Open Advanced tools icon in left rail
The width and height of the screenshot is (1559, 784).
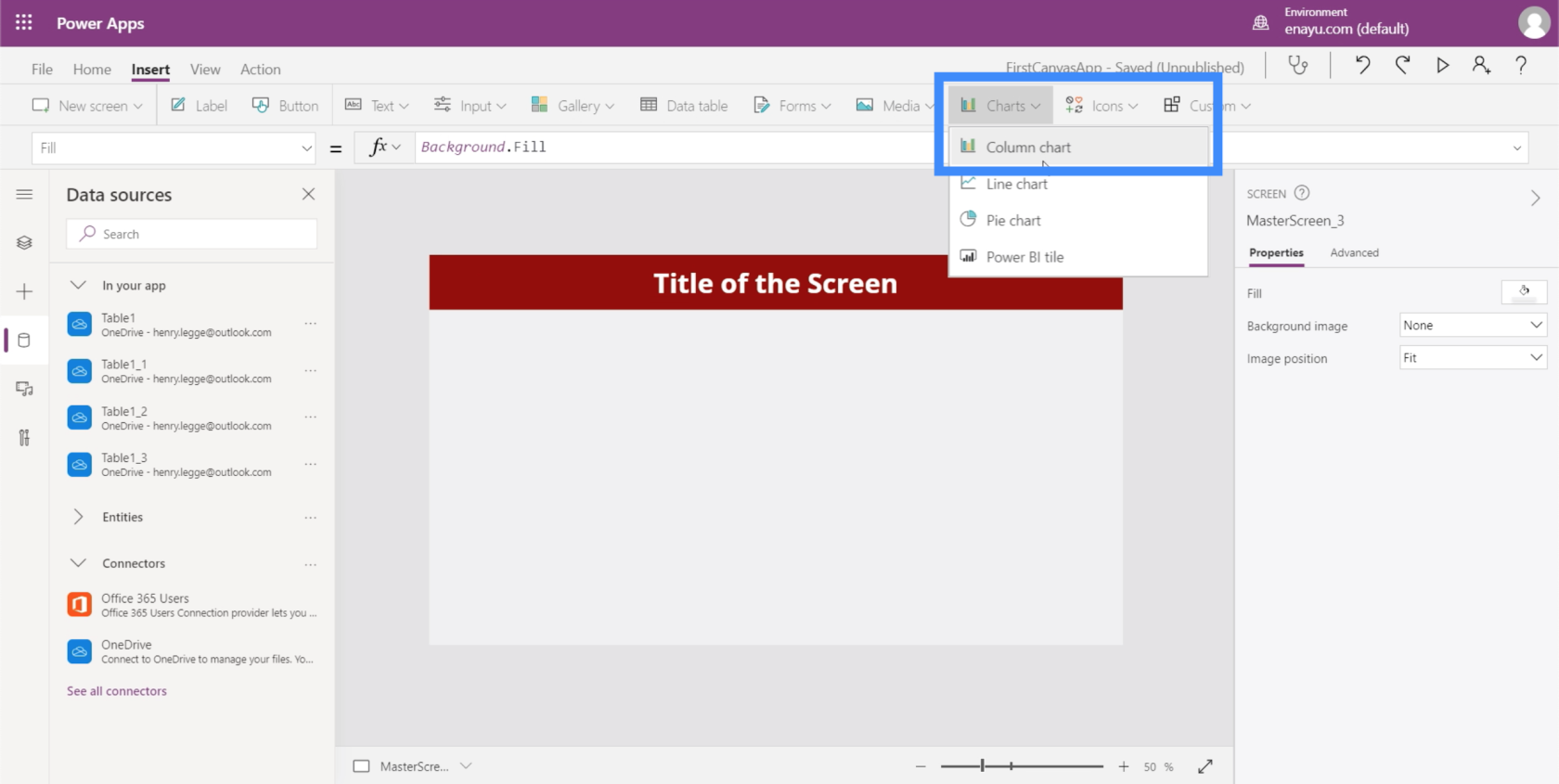coord(25,438)
